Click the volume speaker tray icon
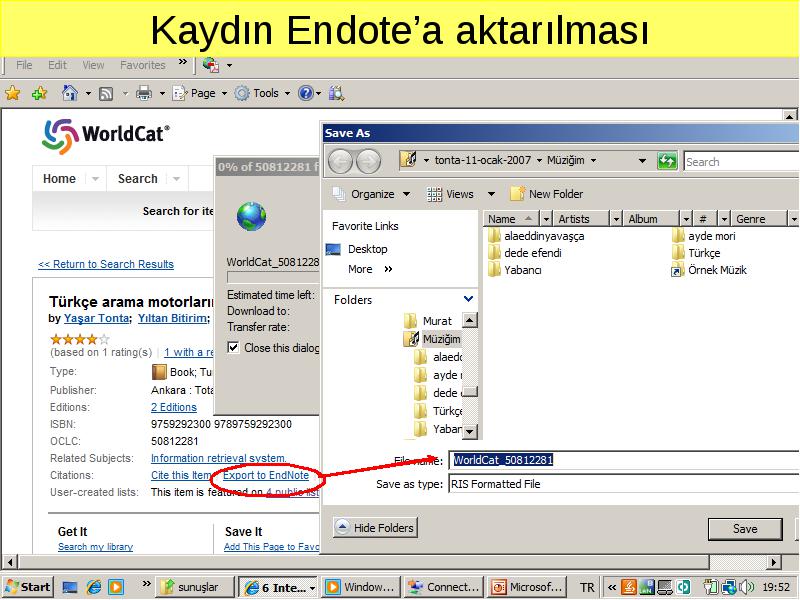This screenshot has width=800, height=600. [x=747, y=587]
